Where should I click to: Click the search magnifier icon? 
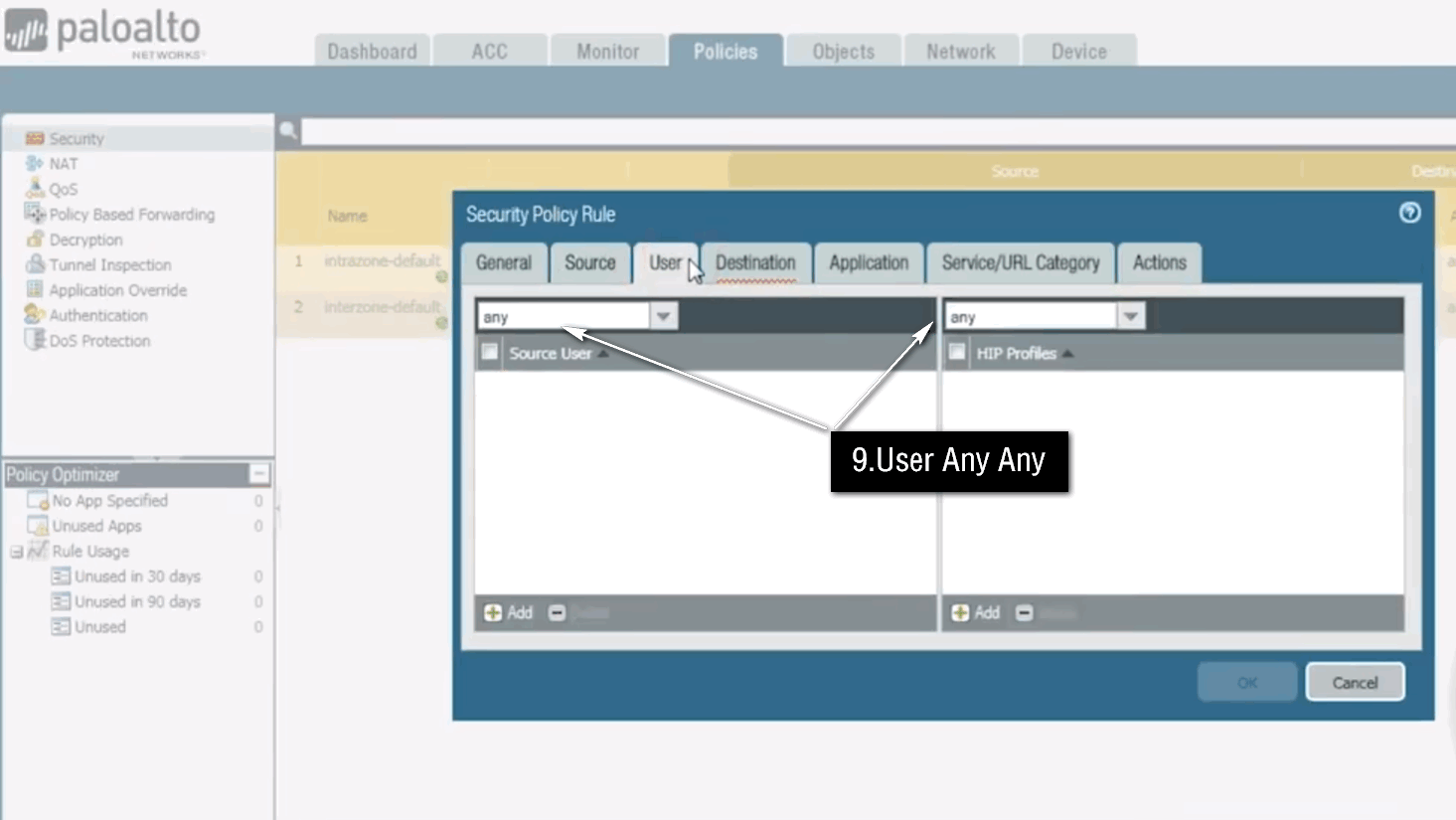[288, 130]
